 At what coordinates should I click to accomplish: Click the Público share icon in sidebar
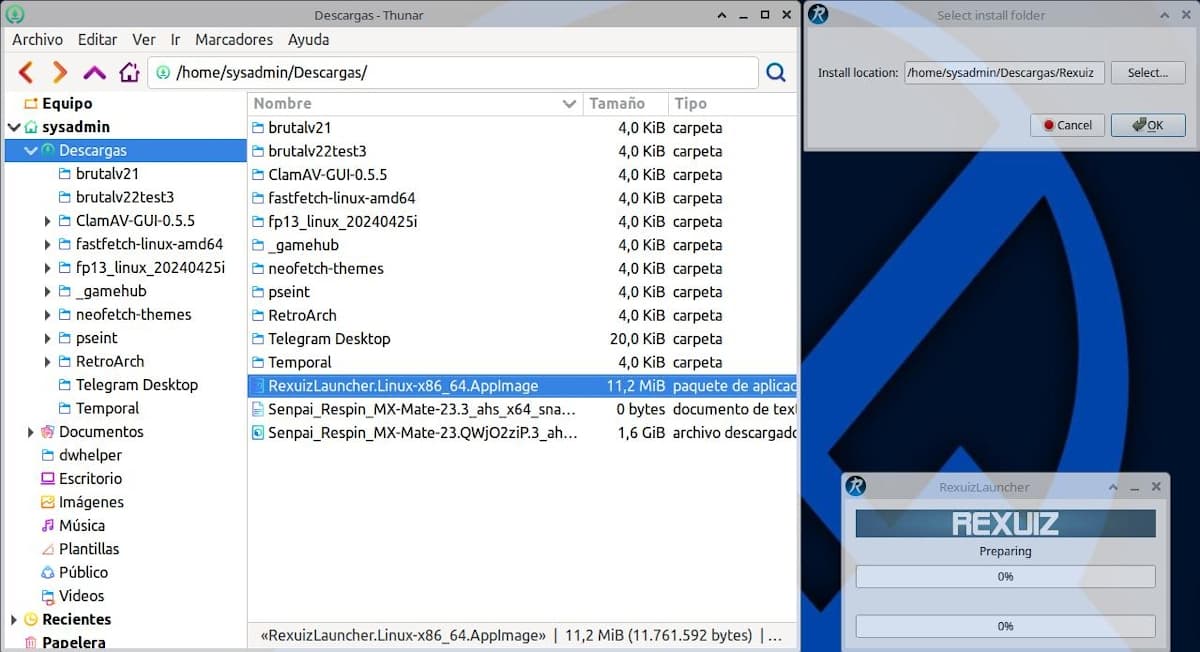47,572
